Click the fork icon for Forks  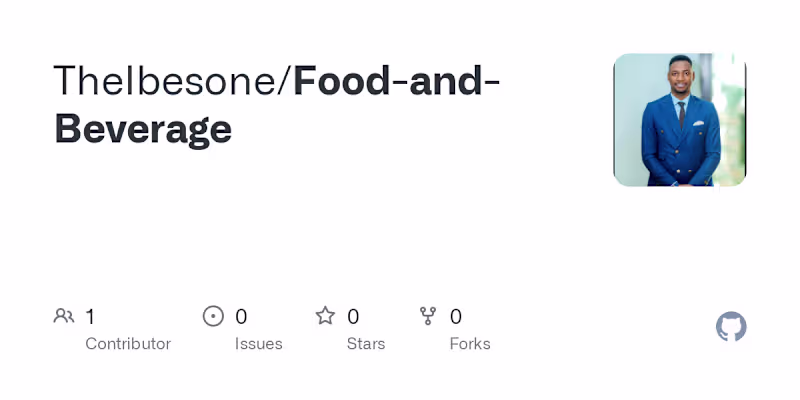click(428, 316)
